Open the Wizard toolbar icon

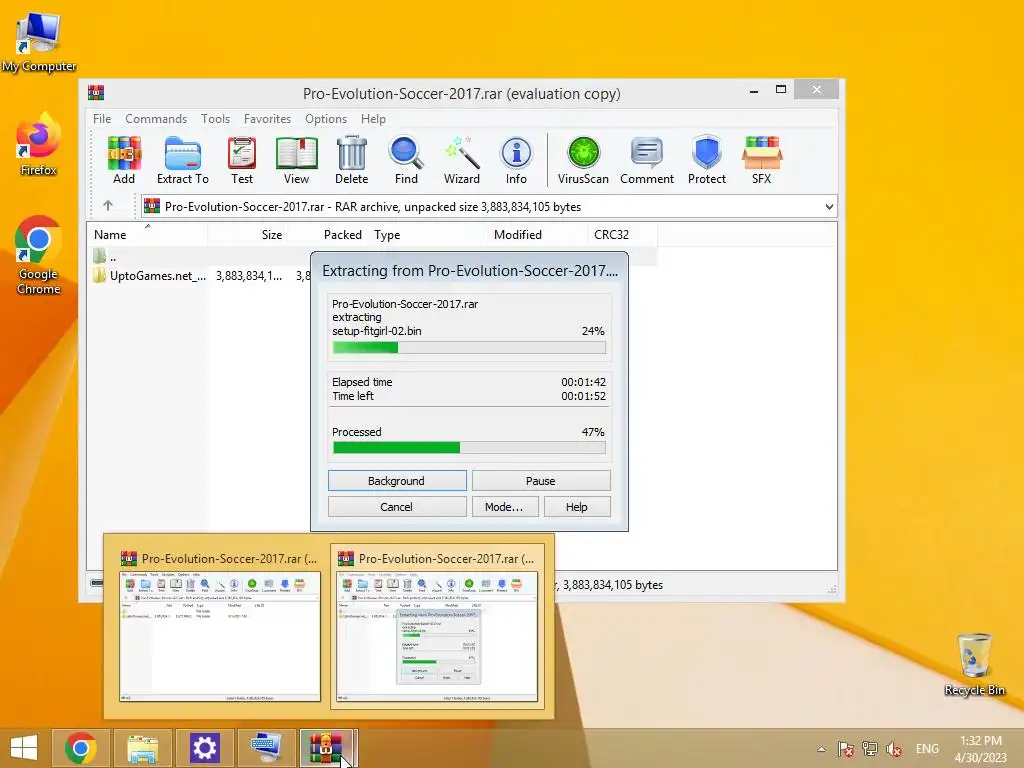tap(462, 160)
